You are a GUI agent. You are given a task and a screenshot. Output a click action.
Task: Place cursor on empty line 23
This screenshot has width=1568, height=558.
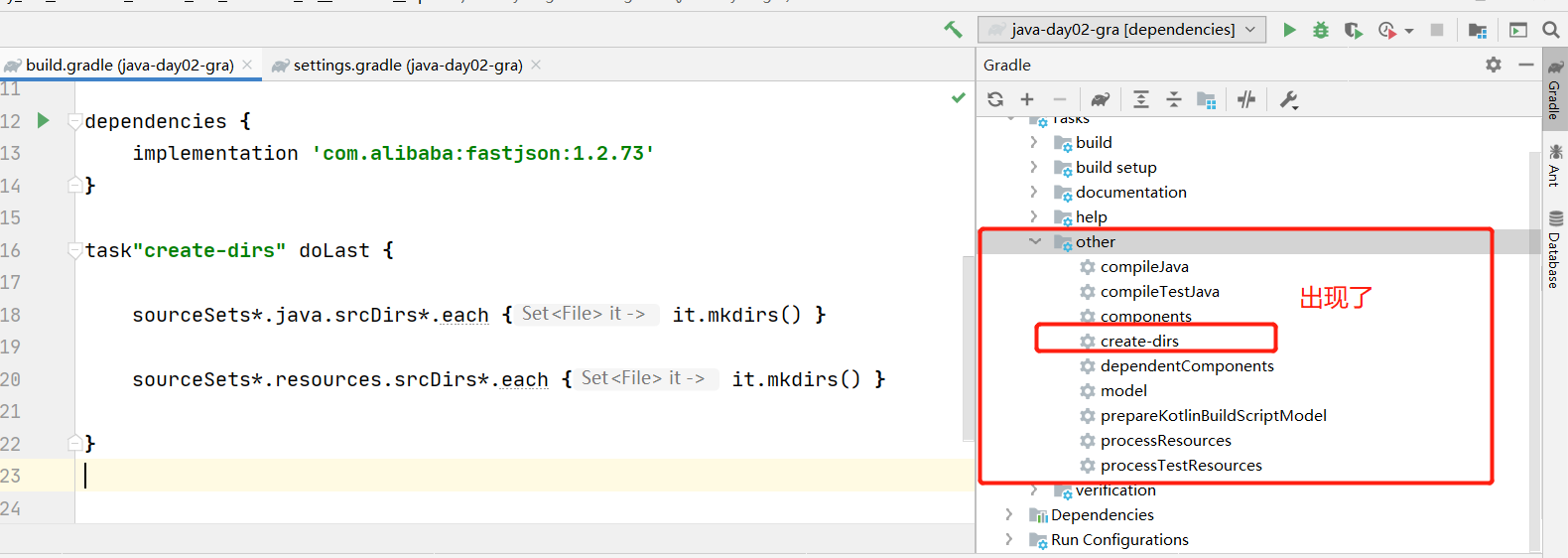(x=526, y=476)
